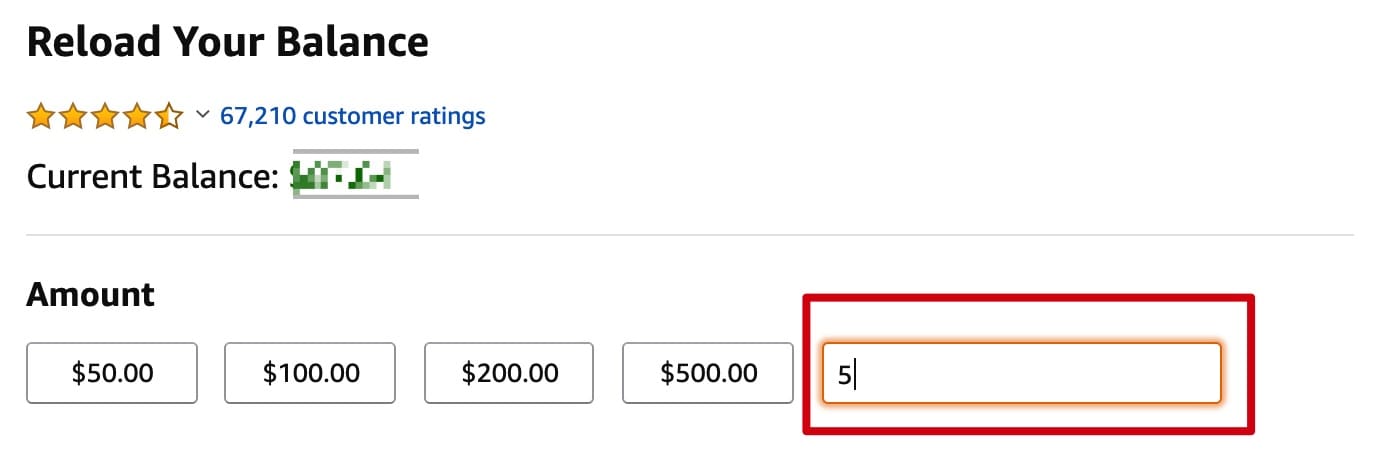The height and width of the screenshot is (452, 1394).
Task: Click the Current Balance label
Action: pyautogui.click(x=152, y=177)
